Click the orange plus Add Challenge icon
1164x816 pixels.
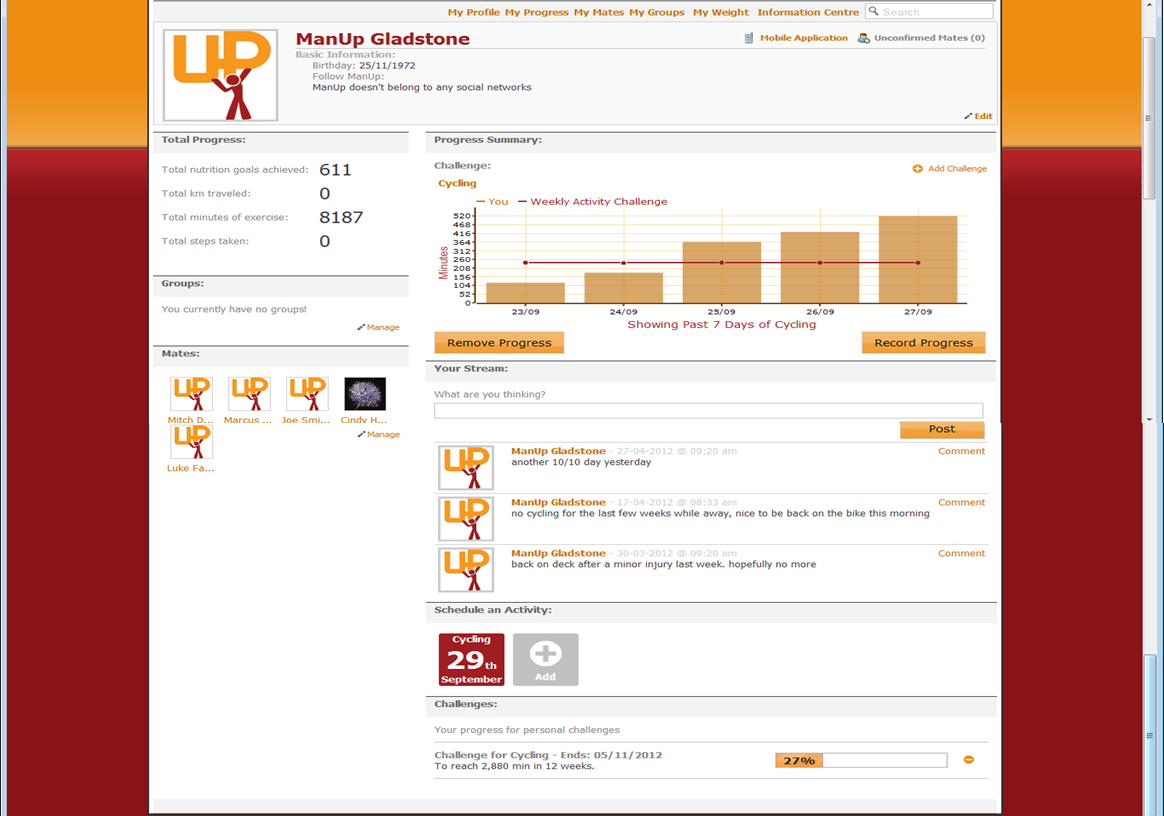point(917,169)
